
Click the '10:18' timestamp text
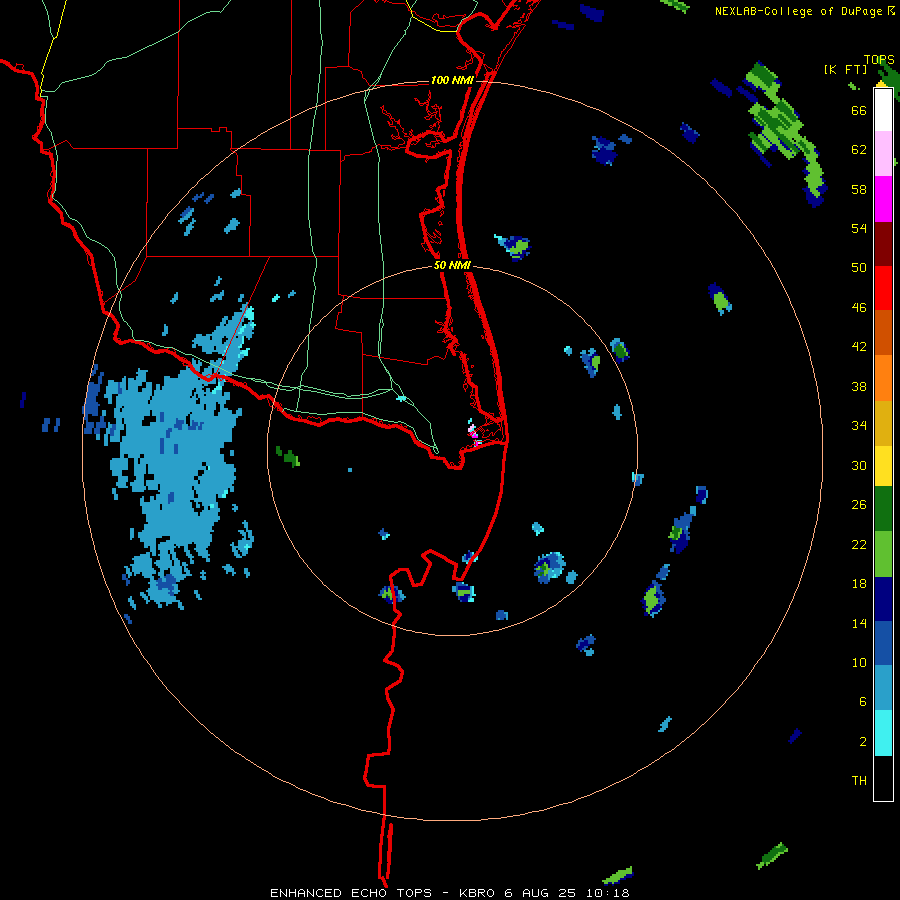[x=607, y=893]
